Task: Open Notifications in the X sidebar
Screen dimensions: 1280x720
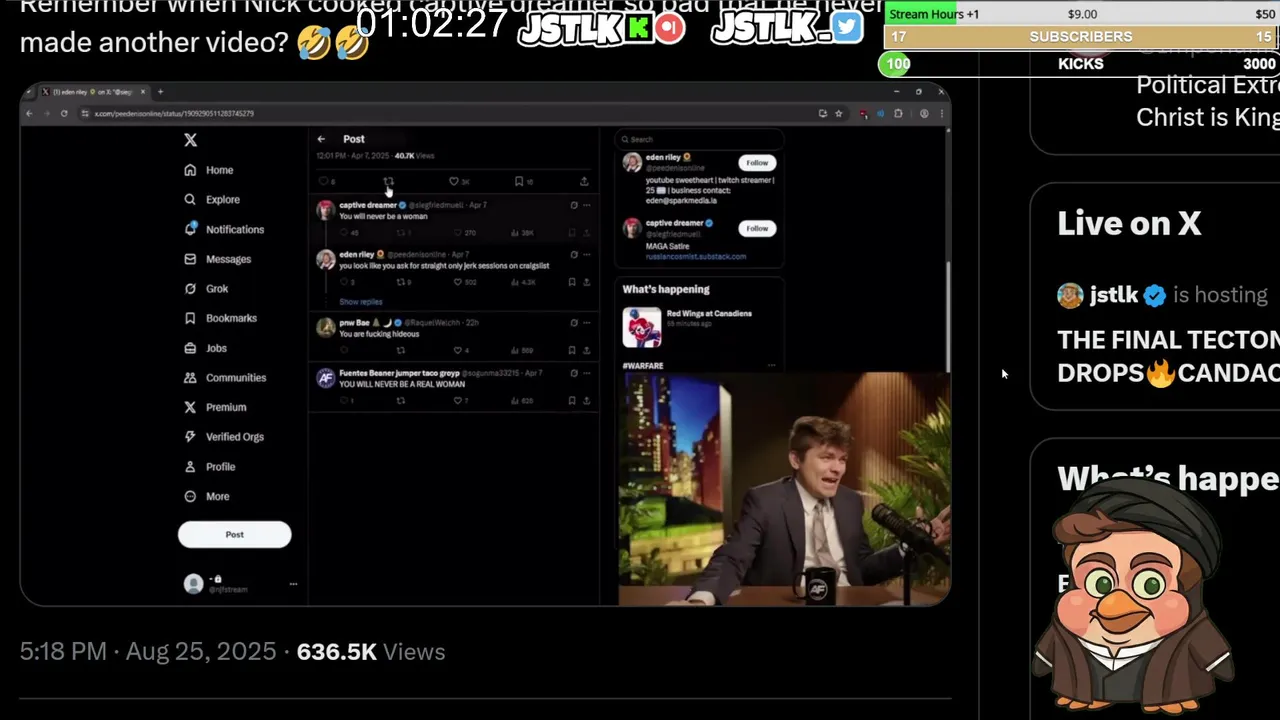Action: [224, 229]
